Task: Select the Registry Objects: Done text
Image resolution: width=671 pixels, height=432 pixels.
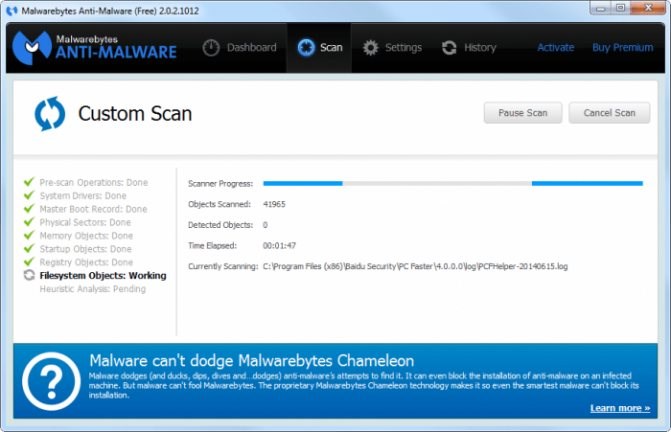Action: click(x=86, y=262)
